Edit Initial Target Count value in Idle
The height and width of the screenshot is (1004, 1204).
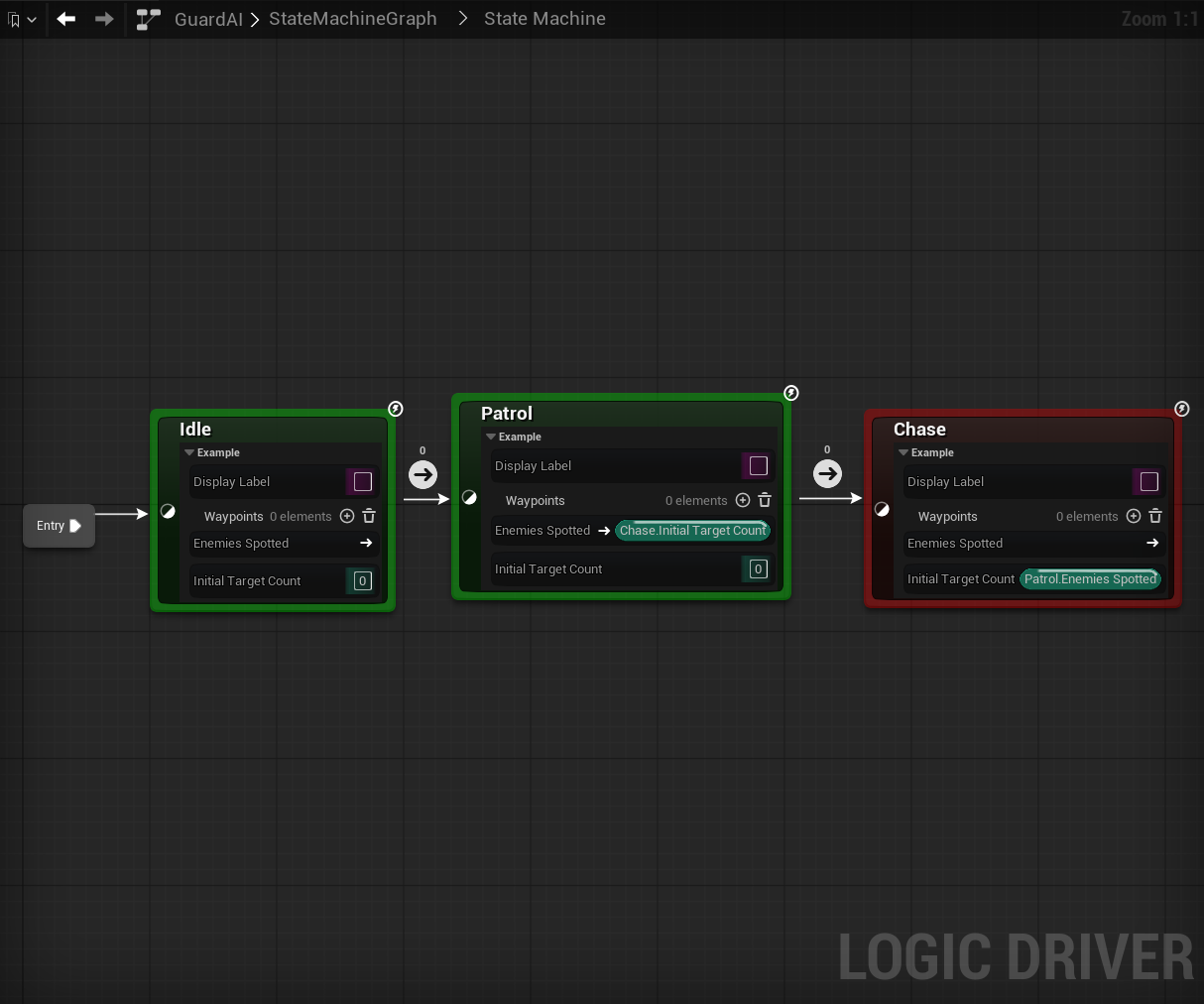click(x=363, y=581)
